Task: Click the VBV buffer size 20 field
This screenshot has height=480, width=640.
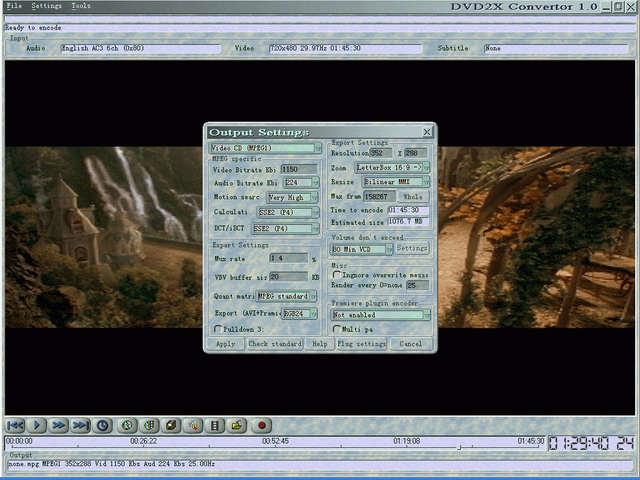Action: (x=289, y=277)
